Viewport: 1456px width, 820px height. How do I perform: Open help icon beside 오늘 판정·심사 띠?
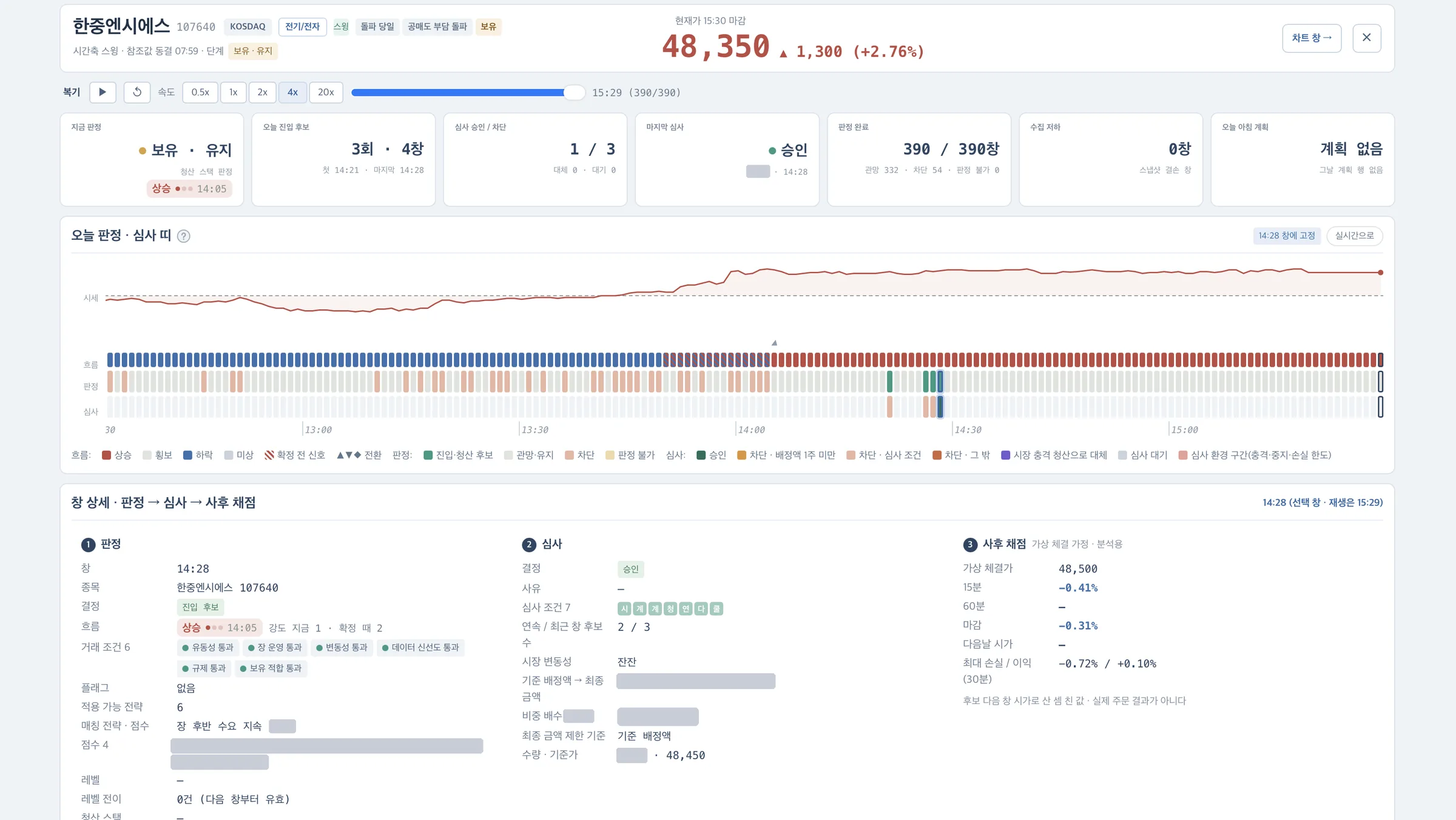pyautogui.click(x=184, y=236)
